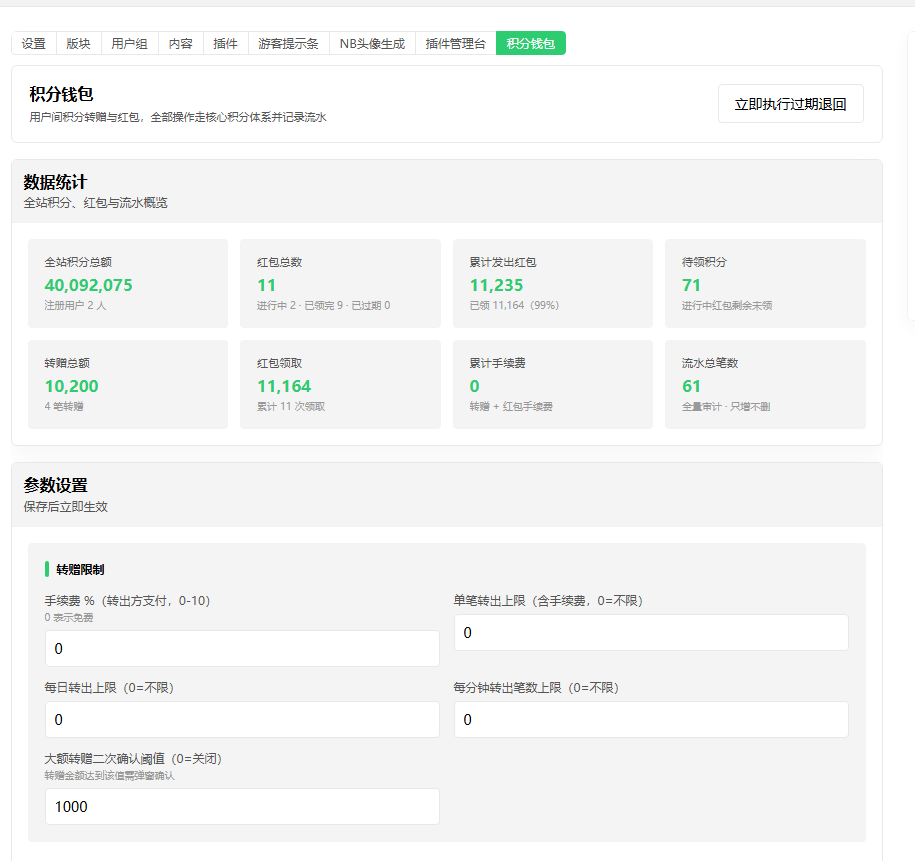Select the 红包总数 statistics card
The height and width of the screenshot is (861, 915).
tap(340, 283)
